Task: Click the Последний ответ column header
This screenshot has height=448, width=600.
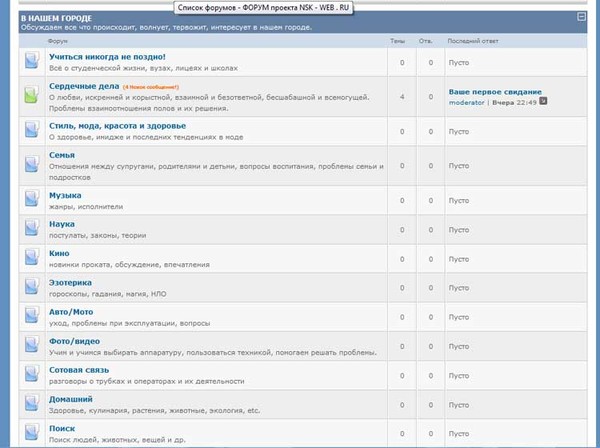Action: coord(473,41)
